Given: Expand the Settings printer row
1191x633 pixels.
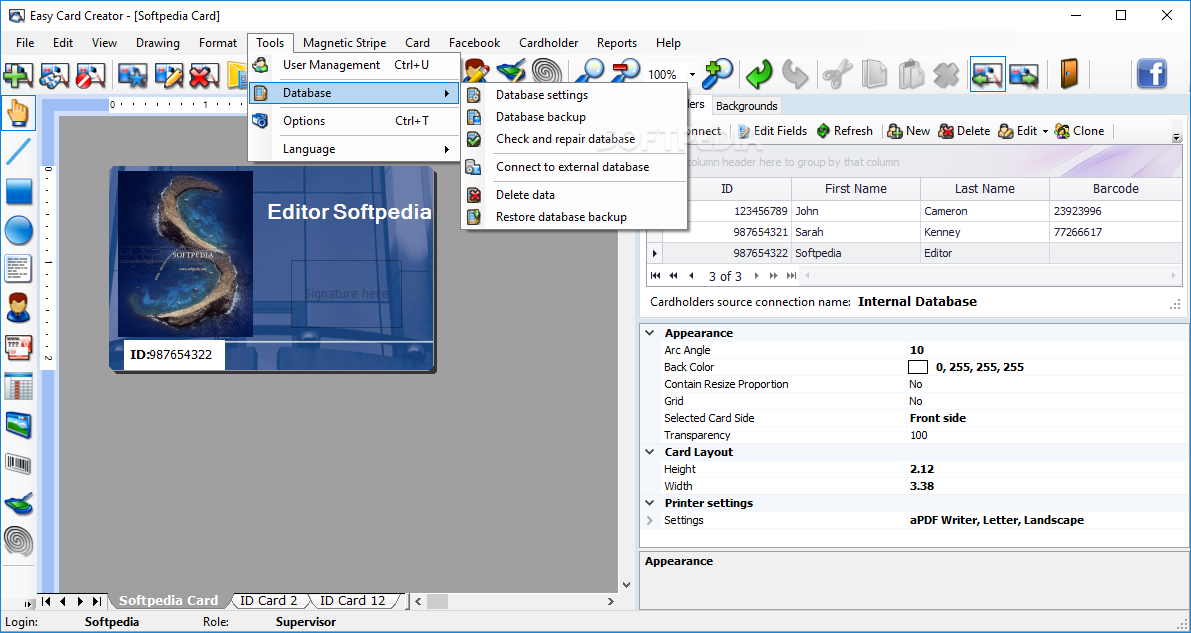Looking at the screenshot, I should (x=649, y=520).
